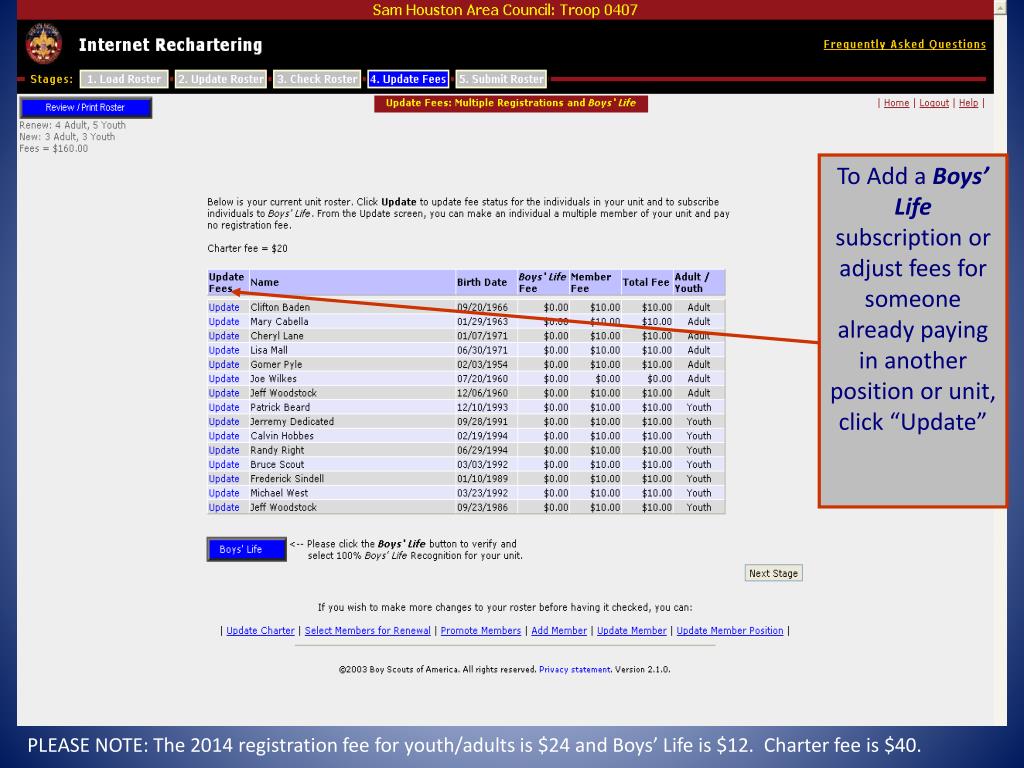The width and height of the screenshot is (1024, 768).
Task: Update fees for Calvin Hobbes
Action: point(224,436)
